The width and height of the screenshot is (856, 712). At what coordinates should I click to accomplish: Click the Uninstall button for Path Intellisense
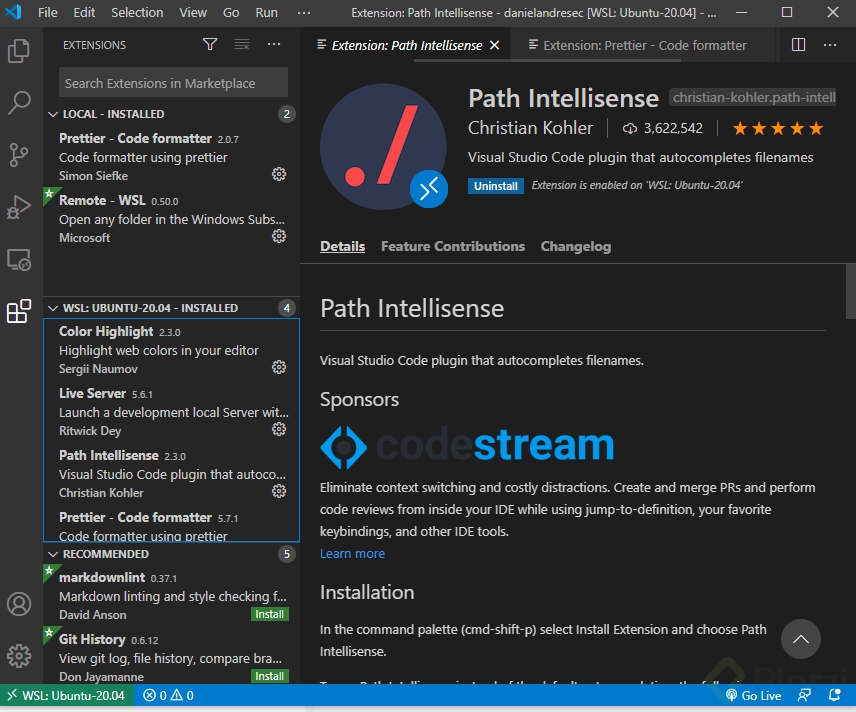pos(496,186)
